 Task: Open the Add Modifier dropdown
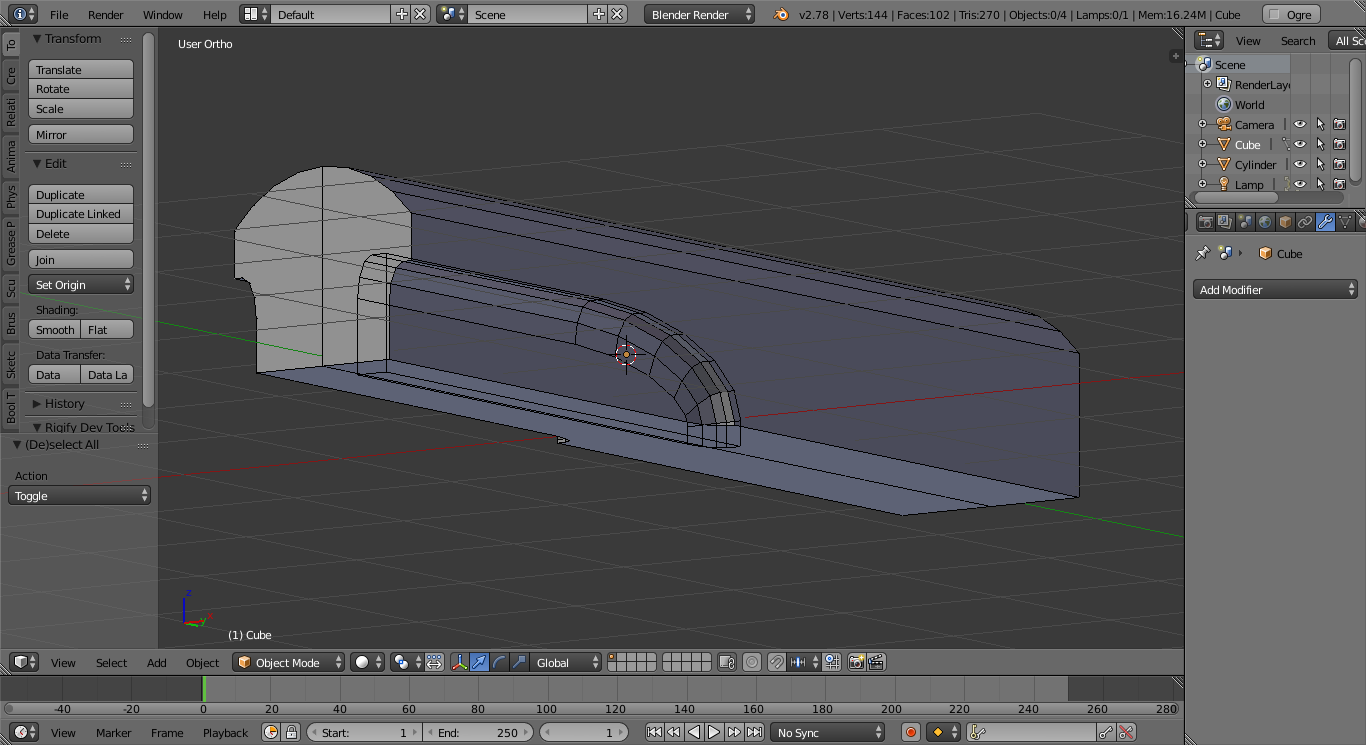1275,290
